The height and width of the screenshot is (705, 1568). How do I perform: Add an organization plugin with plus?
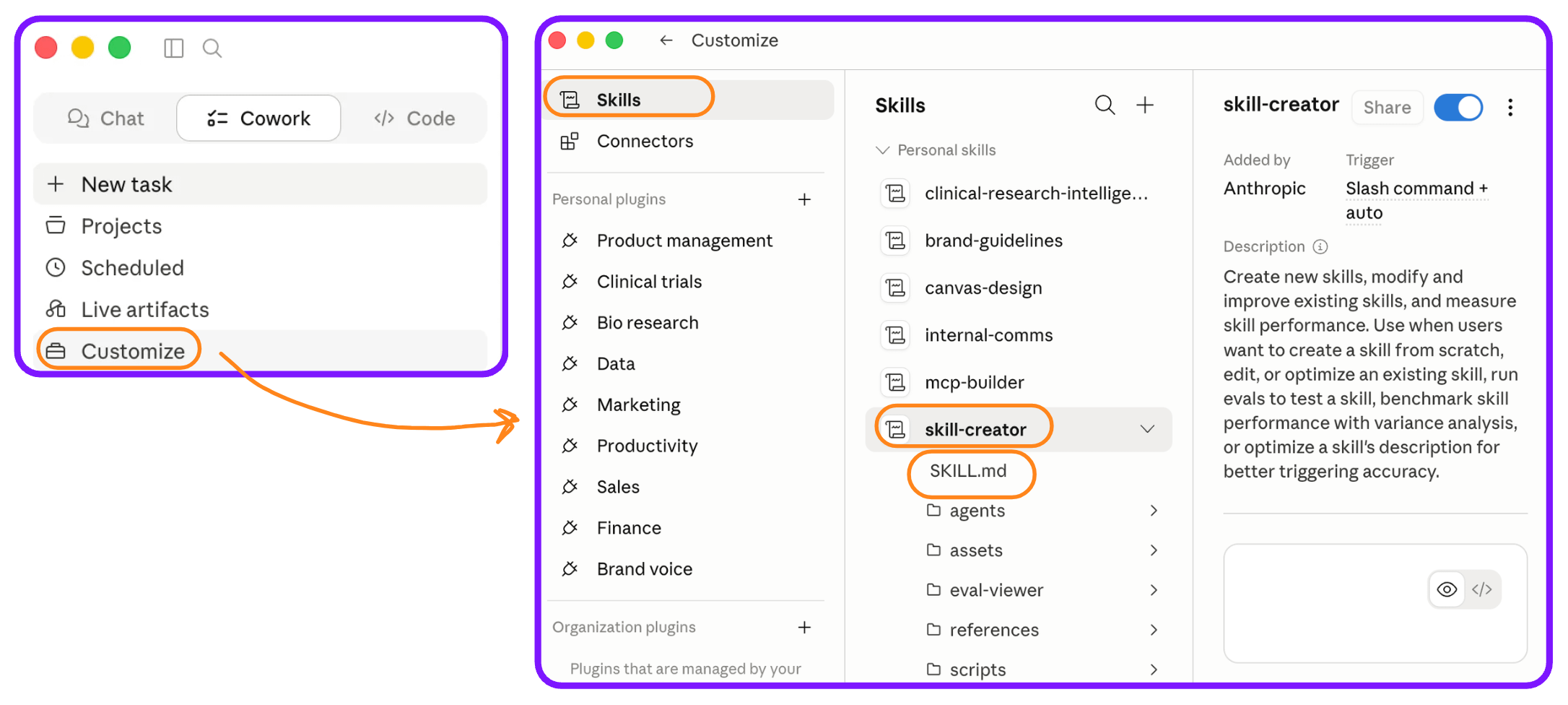tap(804, 627)
